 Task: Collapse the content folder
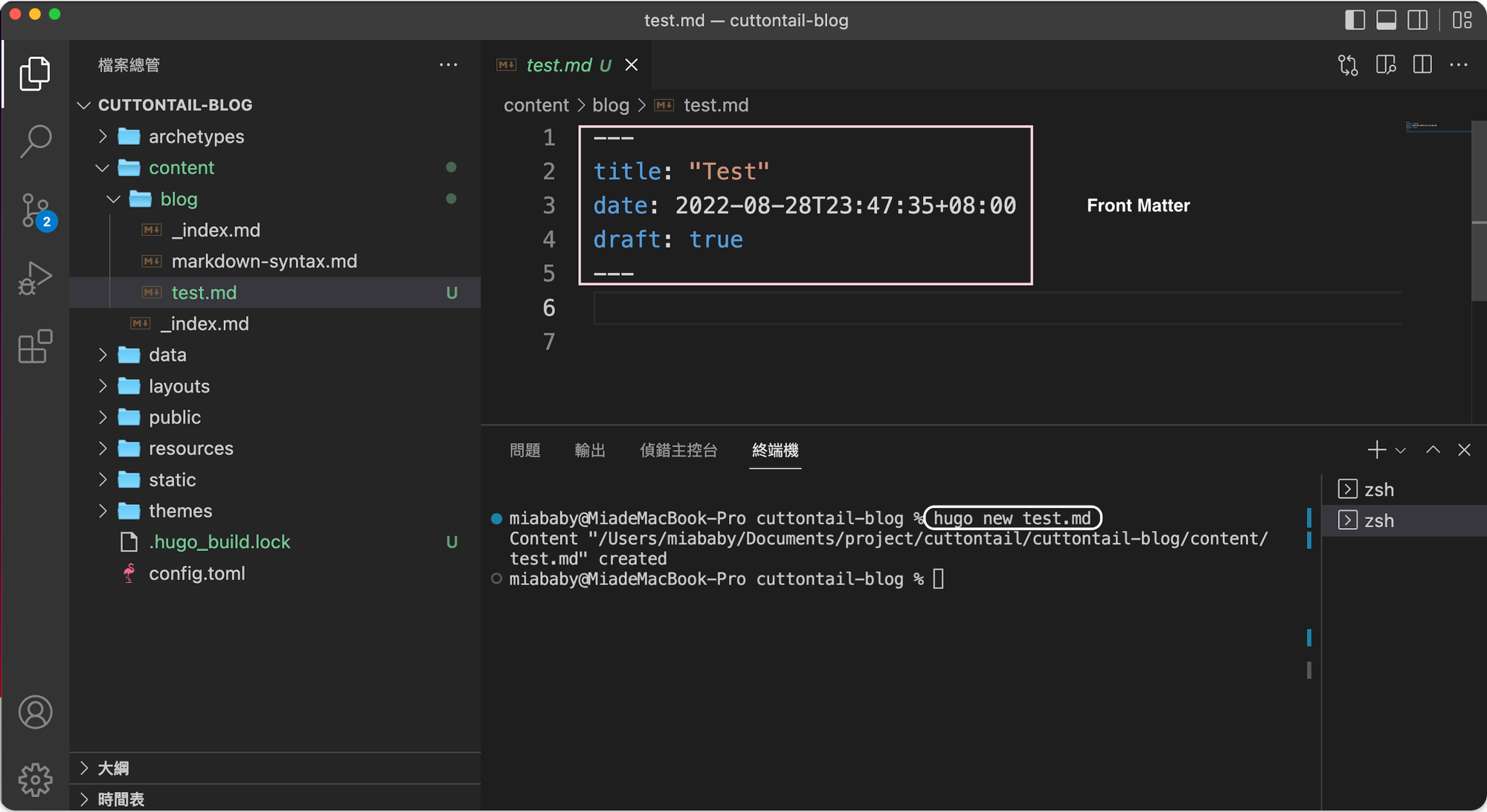pos(181,168)
